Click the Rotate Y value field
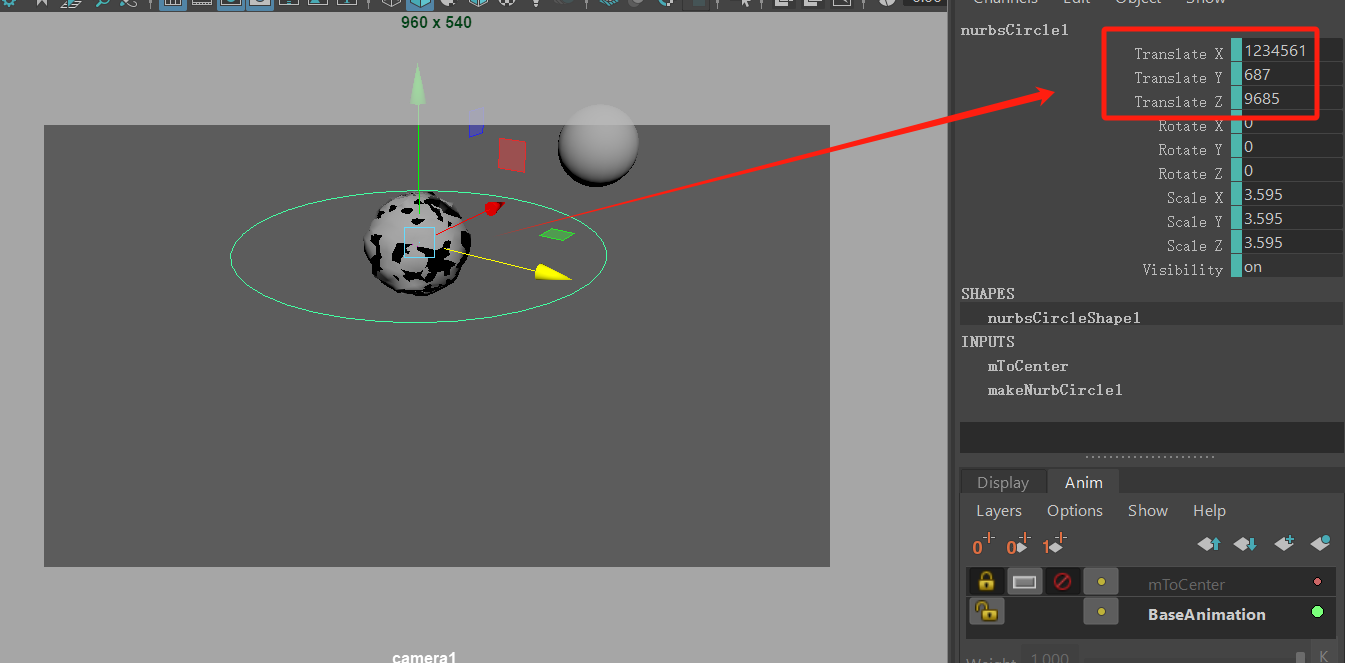 (x=1292, y=147)
